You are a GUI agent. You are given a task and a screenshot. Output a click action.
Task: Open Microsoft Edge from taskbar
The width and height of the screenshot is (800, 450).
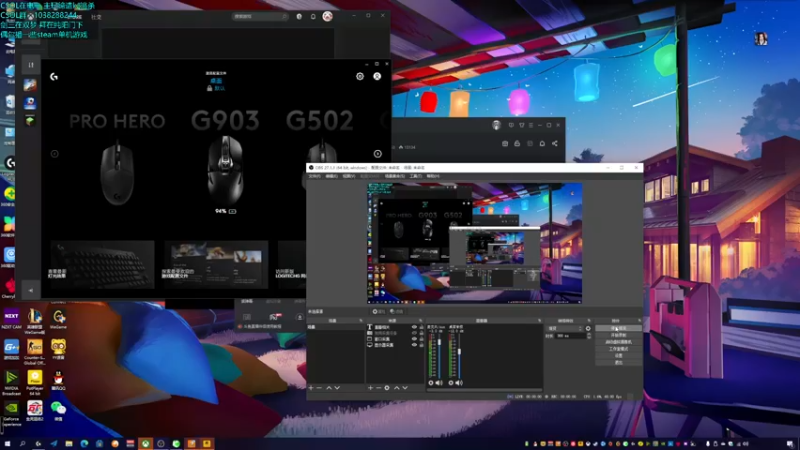pos(84,444)
